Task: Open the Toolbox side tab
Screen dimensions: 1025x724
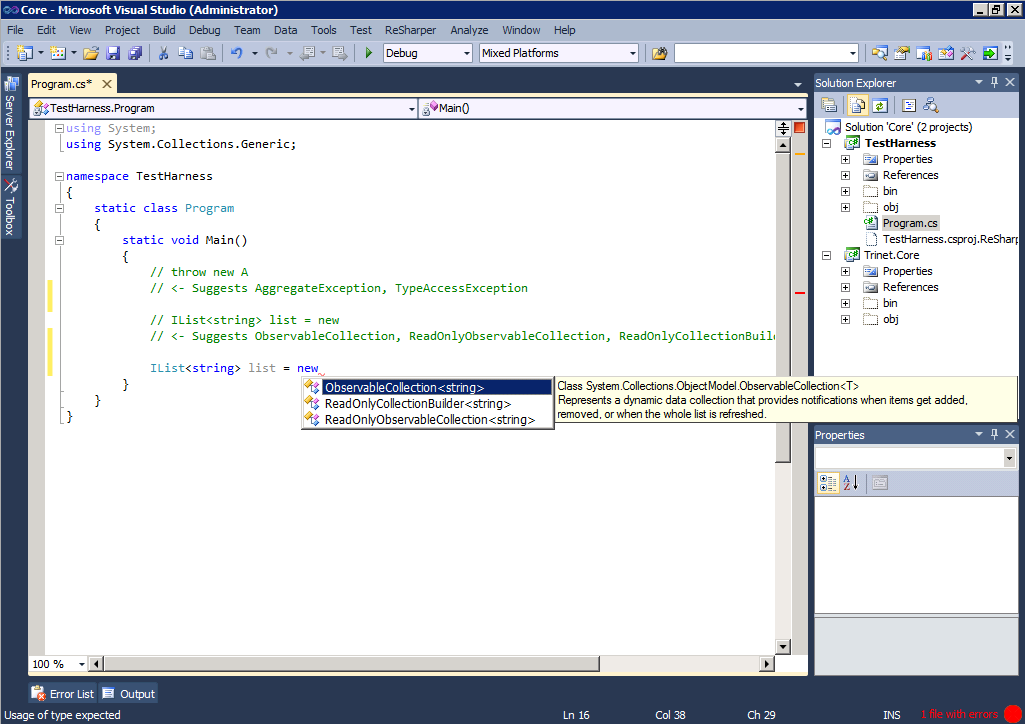Action: pyautogui.click(x=10, y=206)
